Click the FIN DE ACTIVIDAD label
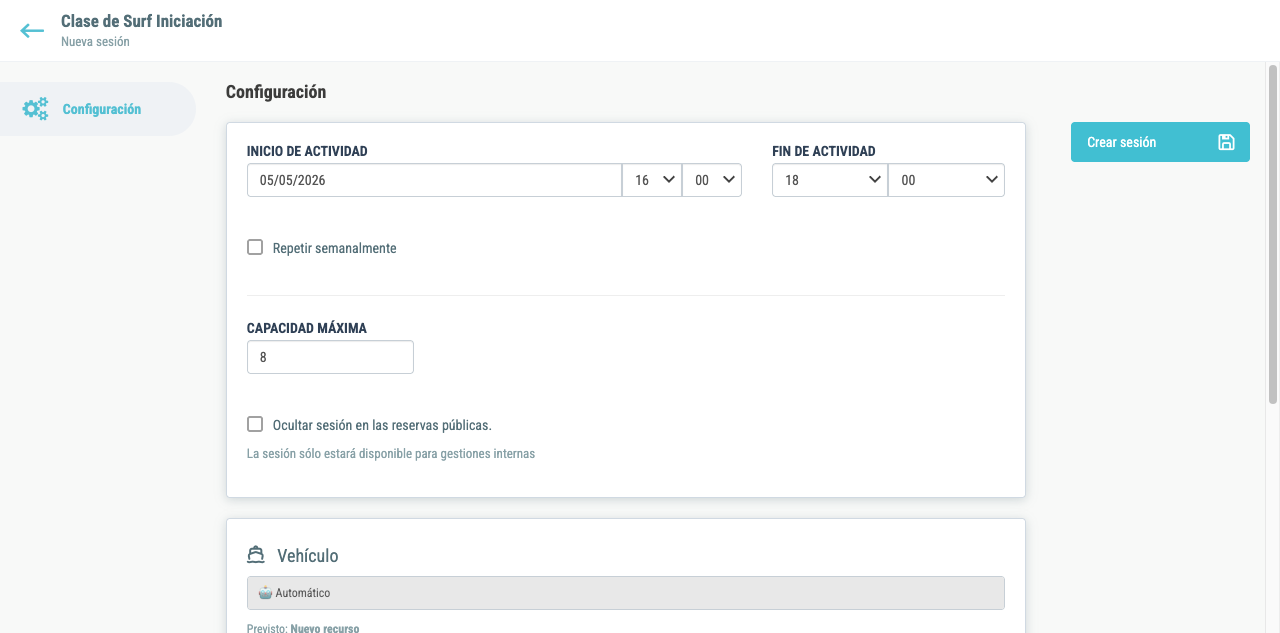The image size is (1280, 633). point(824,151)
